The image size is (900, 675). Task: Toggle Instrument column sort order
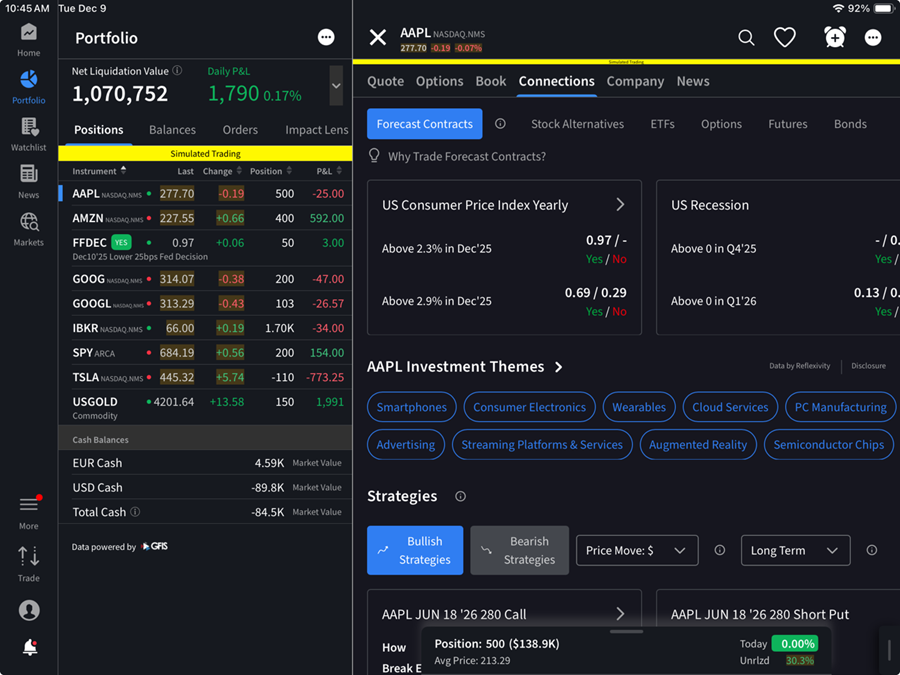pos(100,171)
